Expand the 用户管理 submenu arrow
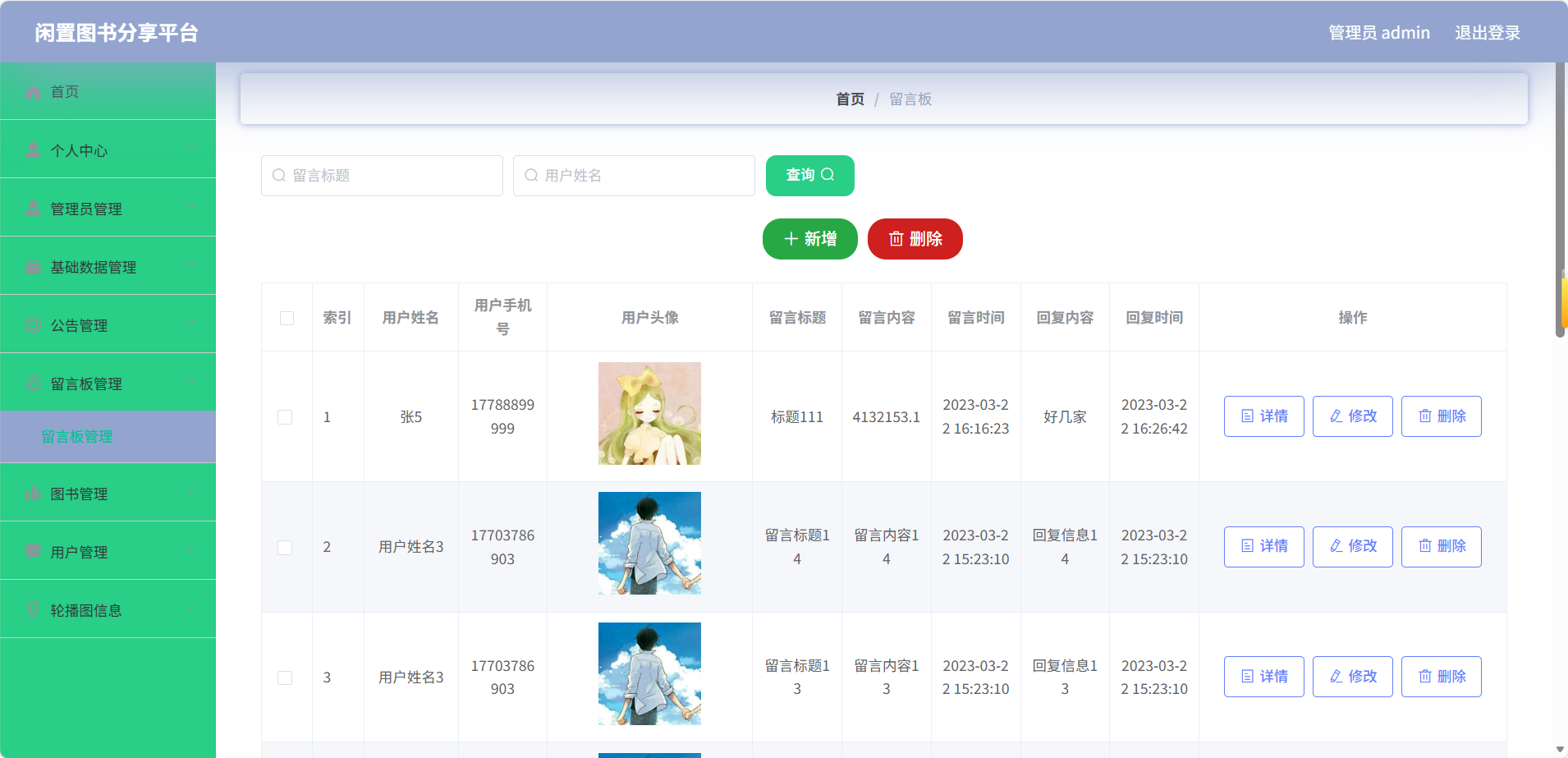The image size is (1568, 758). click(x=190, y=551)
